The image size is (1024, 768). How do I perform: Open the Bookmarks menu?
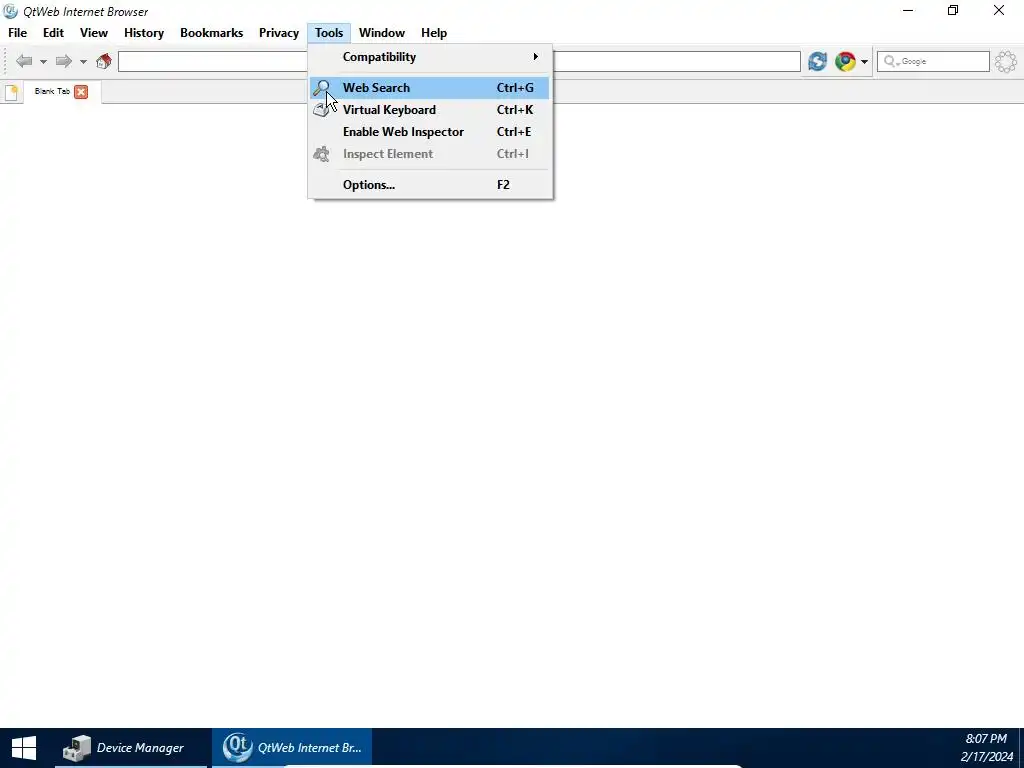[212, 33]
